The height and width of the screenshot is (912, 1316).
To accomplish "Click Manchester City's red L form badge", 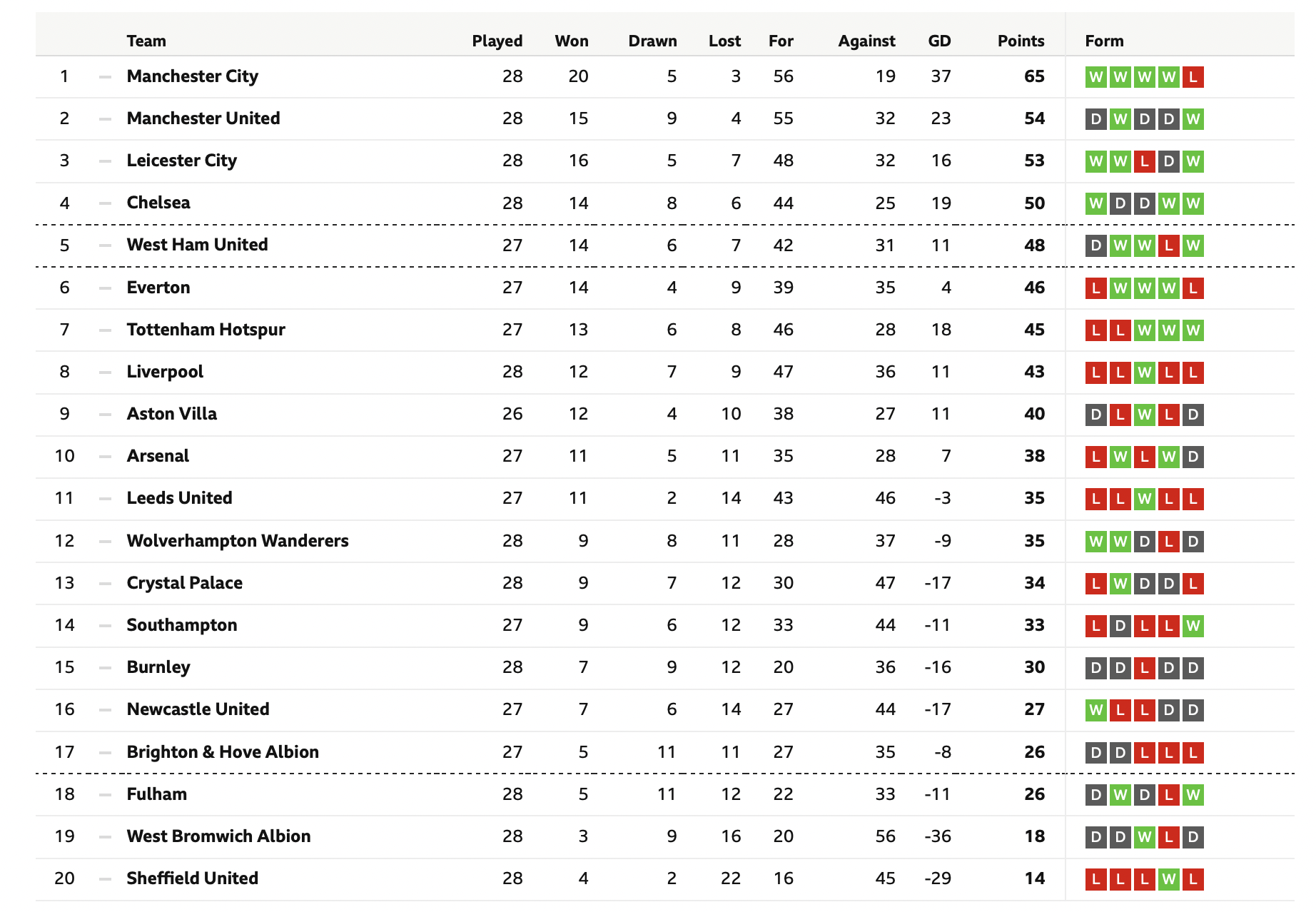I will (1193, 76).
